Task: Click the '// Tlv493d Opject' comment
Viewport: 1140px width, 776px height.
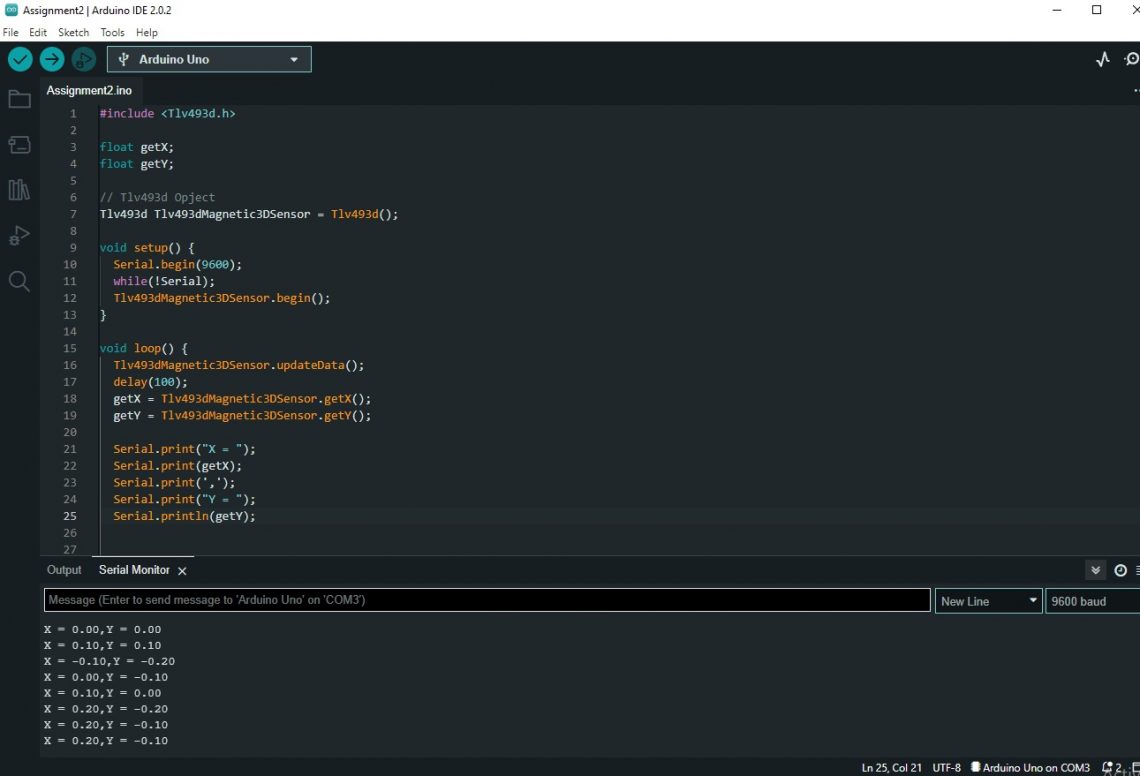Action: pyautogui.click(x=157, y=197)
